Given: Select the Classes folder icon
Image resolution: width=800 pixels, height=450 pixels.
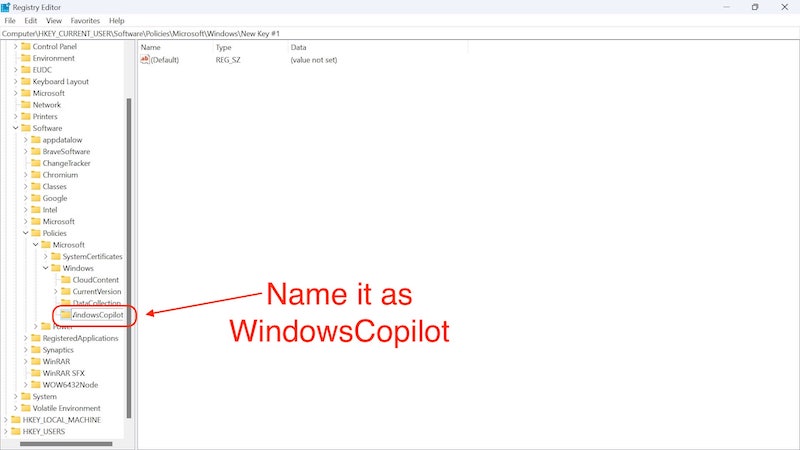Looking at the screenshot, I should 36,186.
